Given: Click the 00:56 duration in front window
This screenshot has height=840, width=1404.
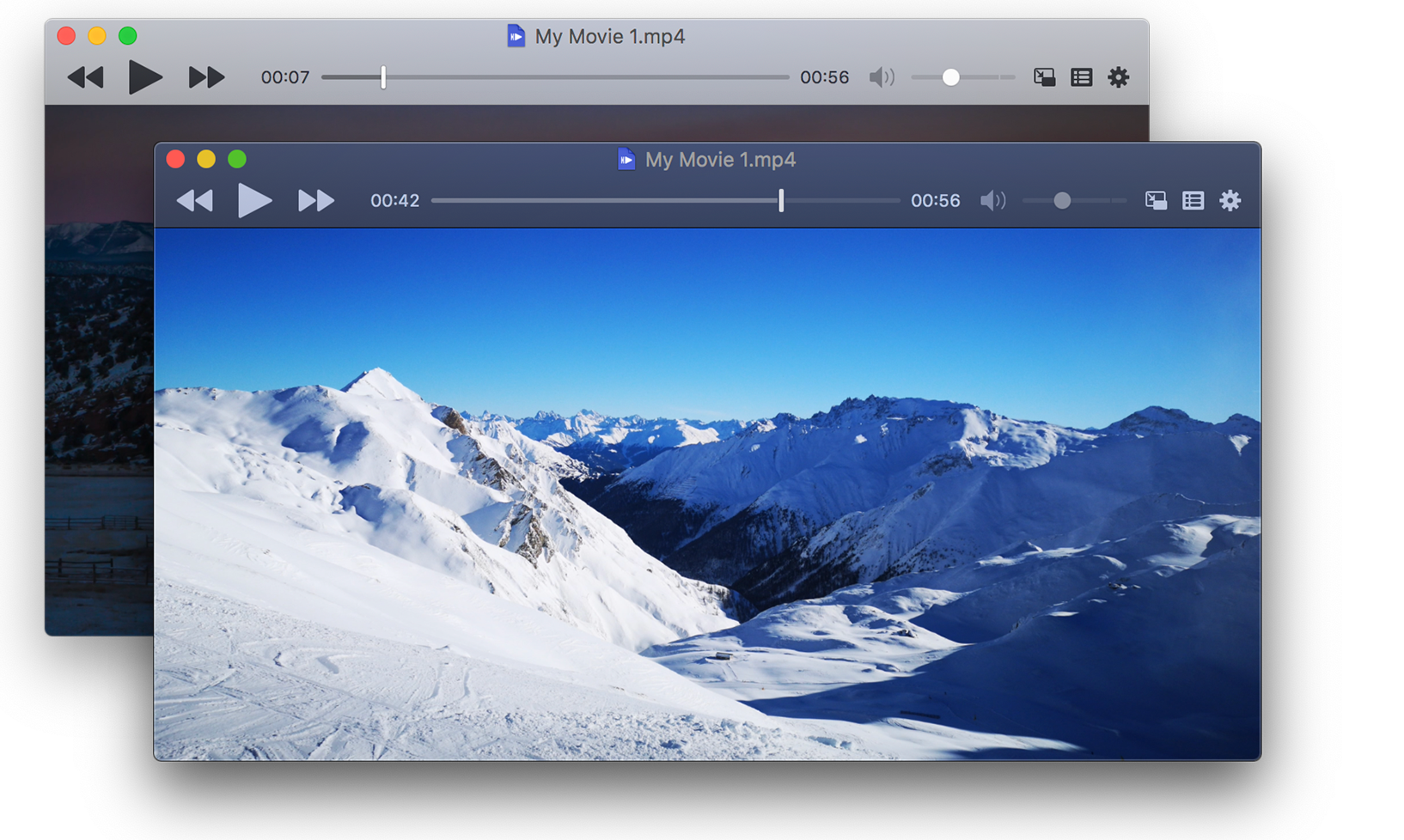Looking at the screenshot, I should 935,200.
